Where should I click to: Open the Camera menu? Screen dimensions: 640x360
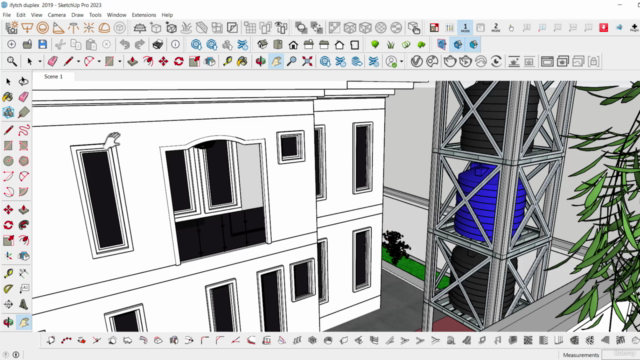coord(56,15)
